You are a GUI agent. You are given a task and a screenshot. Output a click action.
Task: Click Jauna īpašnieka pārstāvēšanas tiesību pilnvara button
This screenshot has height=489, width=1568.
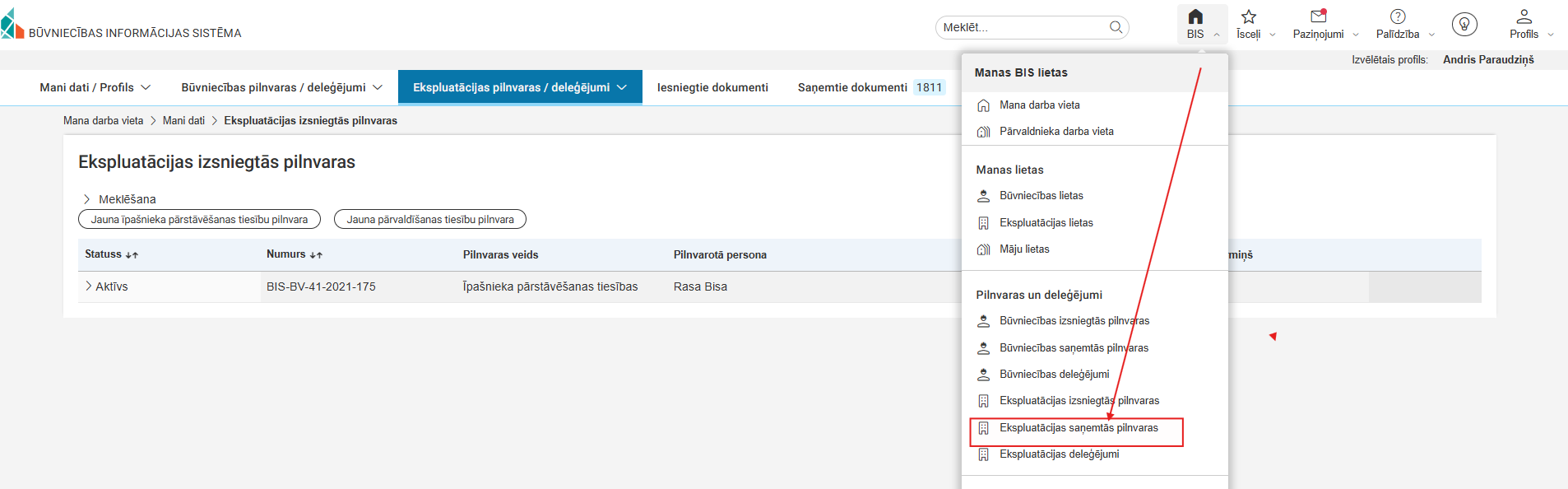pos(199,220)
